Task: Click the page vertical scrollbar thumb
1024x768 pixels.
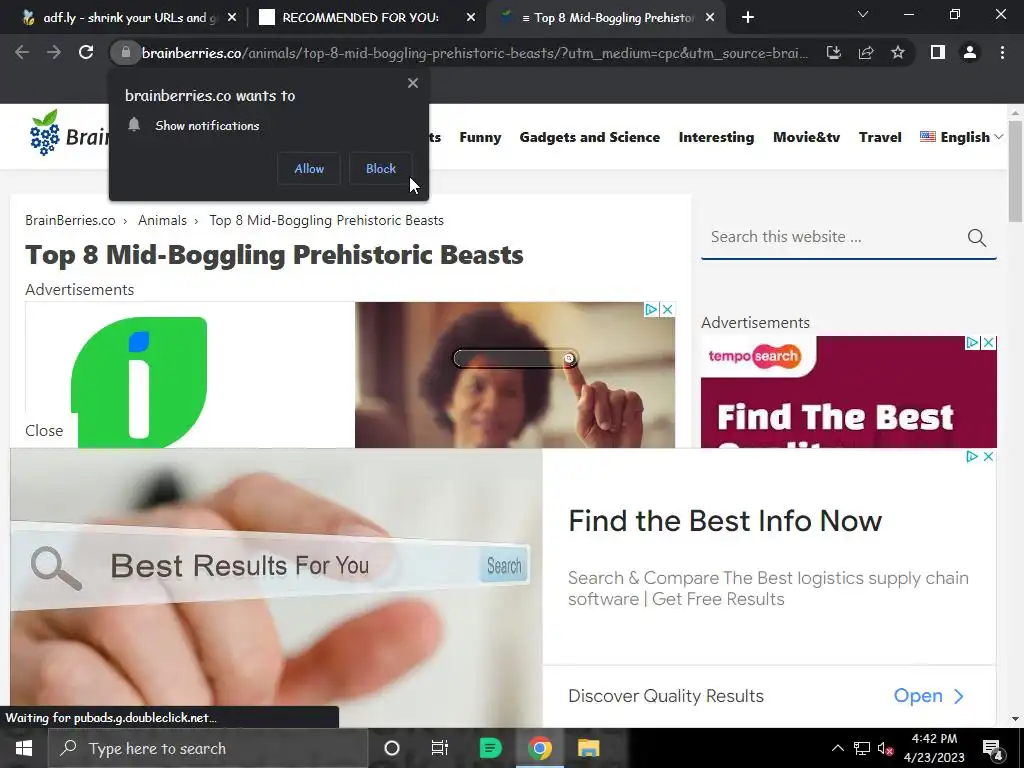Action: click(x=1016, y=170)
